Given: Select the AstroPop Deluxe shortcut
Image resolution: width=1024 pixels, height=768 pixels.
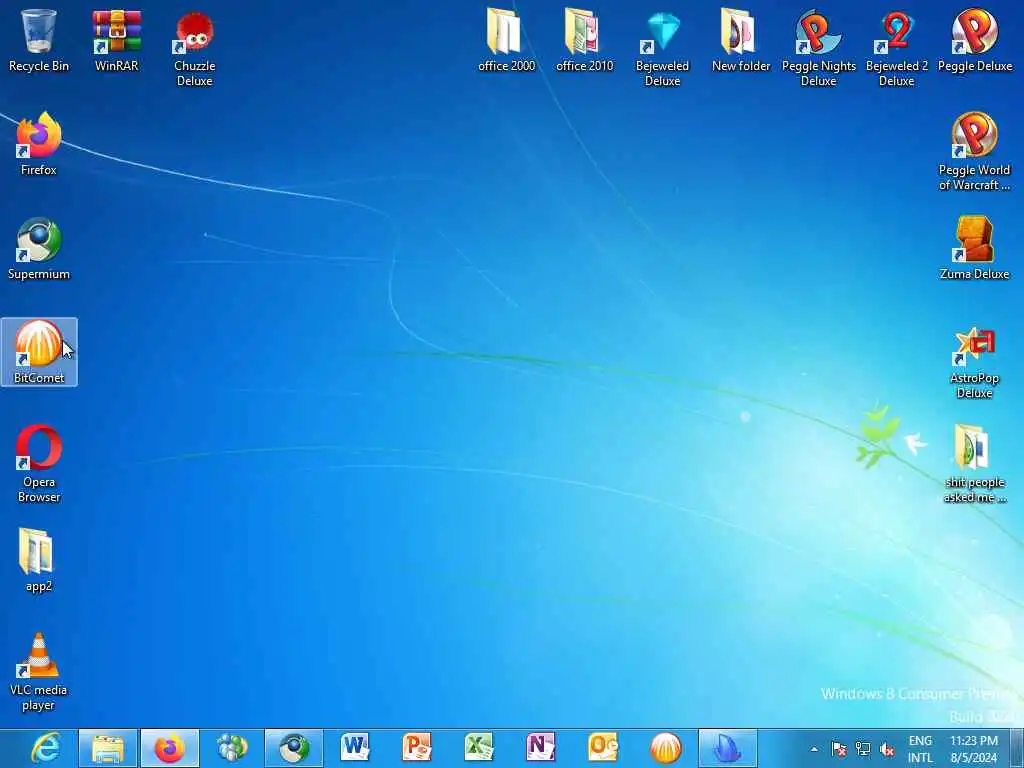Looking at the screenshot, I should [974, 360].
